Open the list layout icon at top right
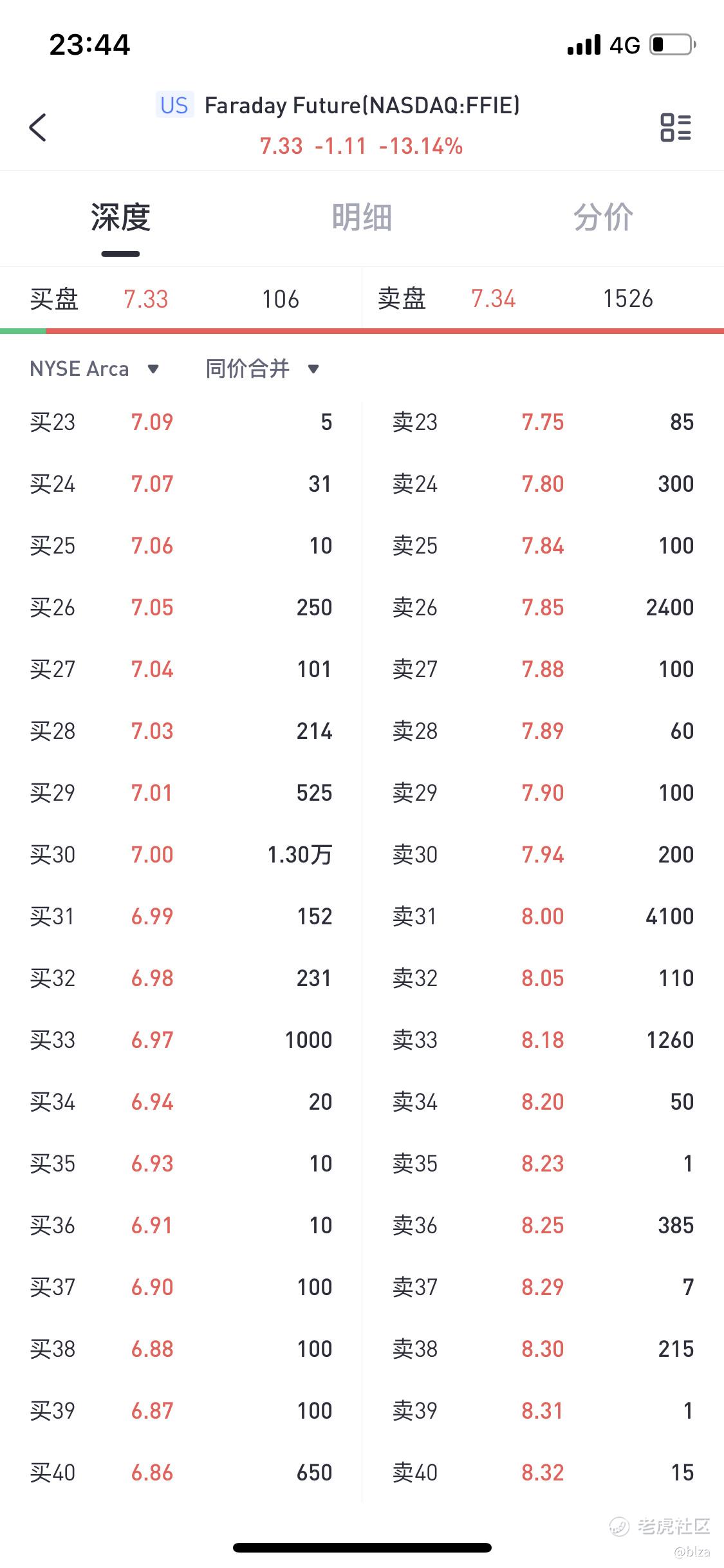The height and width of the screenshot is (1568, 724). click(676, 127)
